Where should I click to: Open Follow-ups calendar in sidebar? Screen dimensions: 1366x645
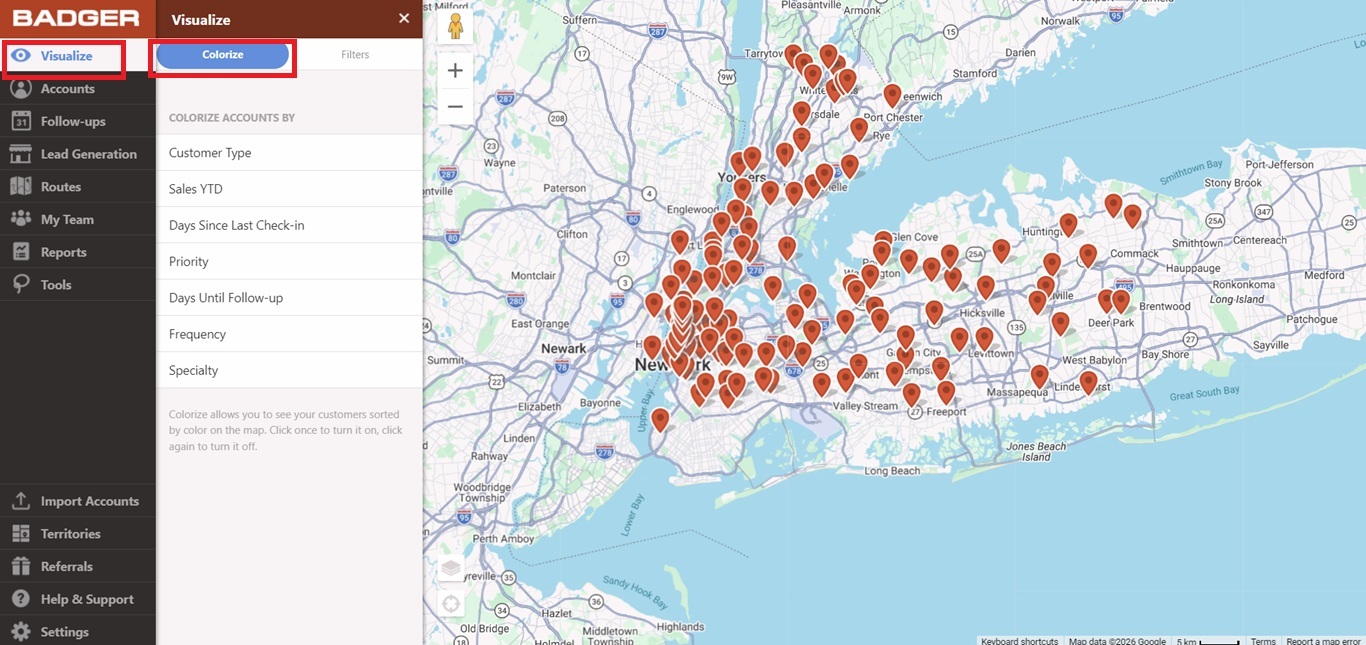78,121
